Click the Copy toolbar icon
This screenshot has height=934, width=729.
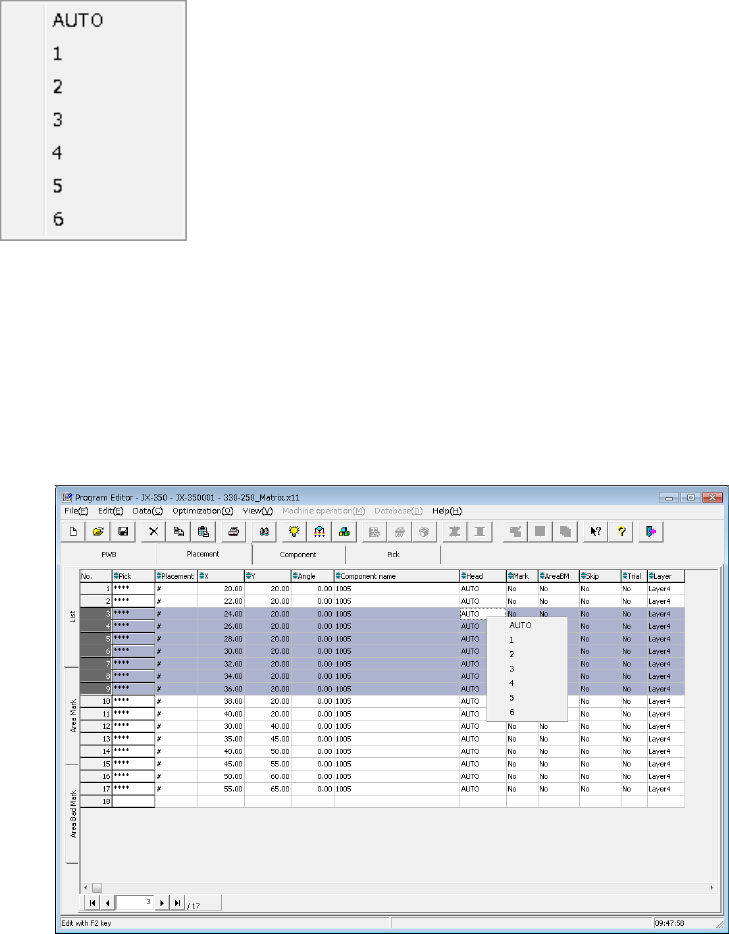pos(178,532)
